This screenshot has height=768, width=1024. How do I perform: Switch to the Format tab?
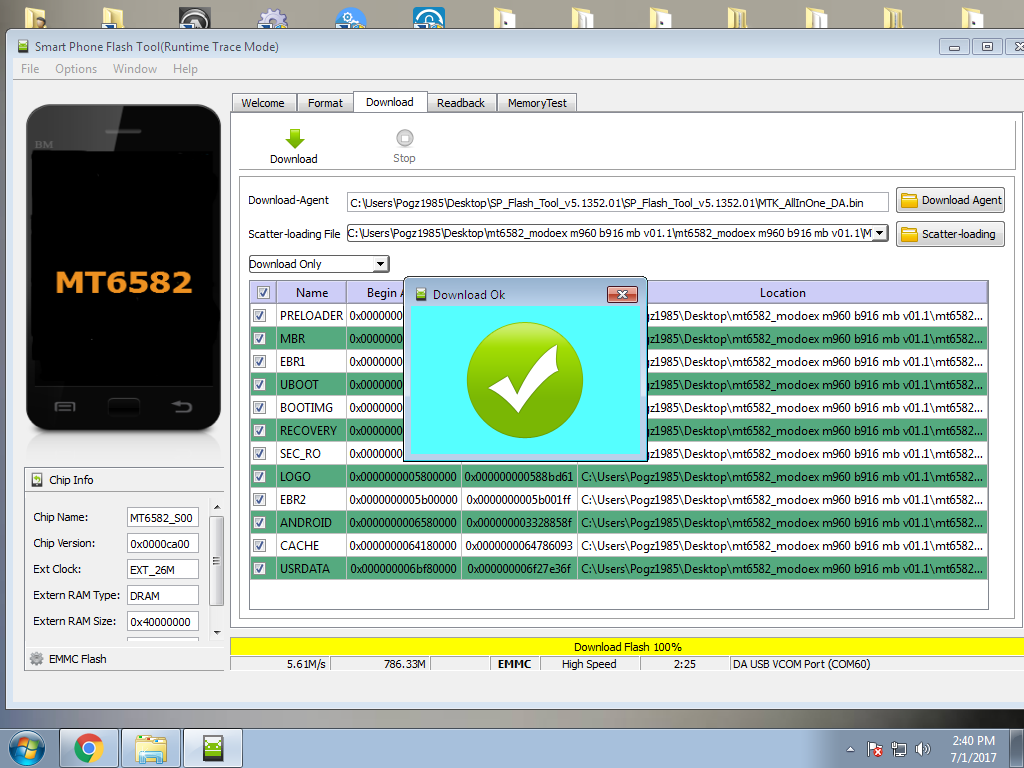click(x=325, y=103)
